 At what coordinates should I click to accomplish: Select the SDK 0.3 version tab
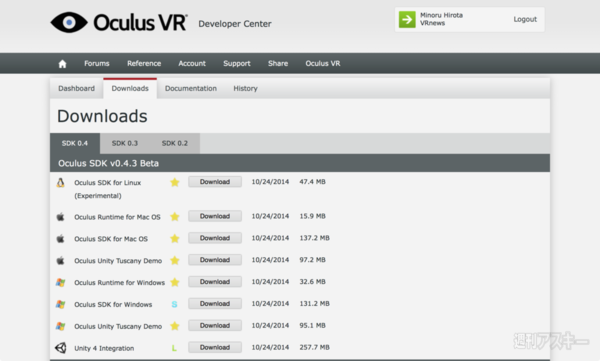[x=125, y=143]
